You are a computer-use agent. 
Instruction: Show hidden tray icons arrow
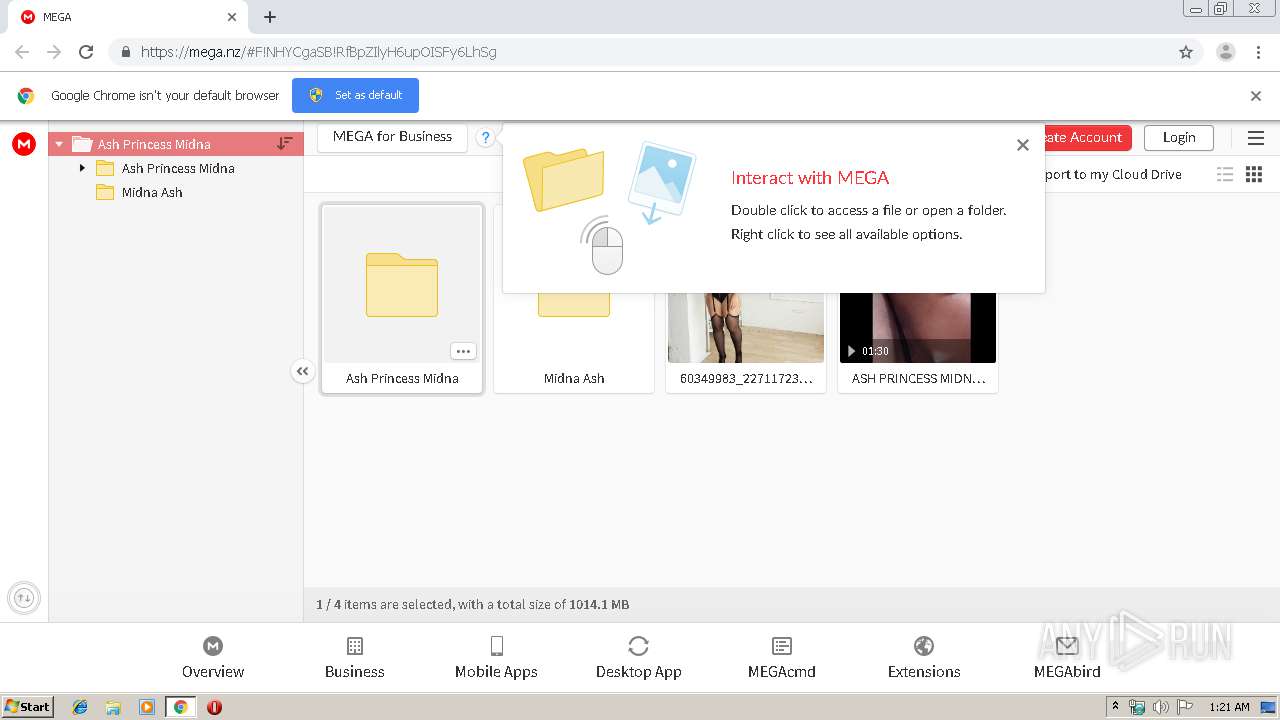click(x=1115, y=707)
